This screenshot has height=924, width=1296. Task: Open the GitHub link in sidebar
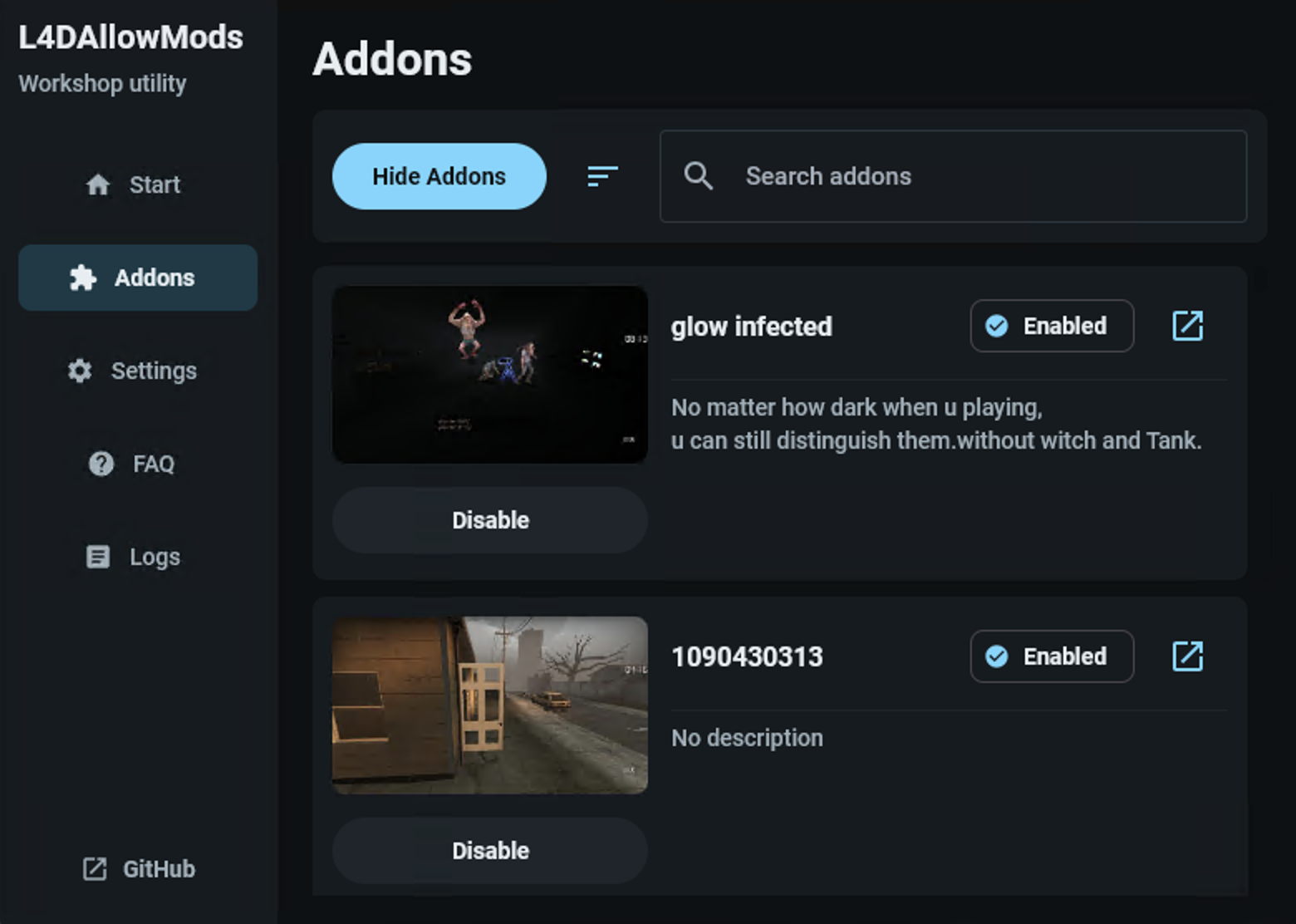[x=137, y=869]
